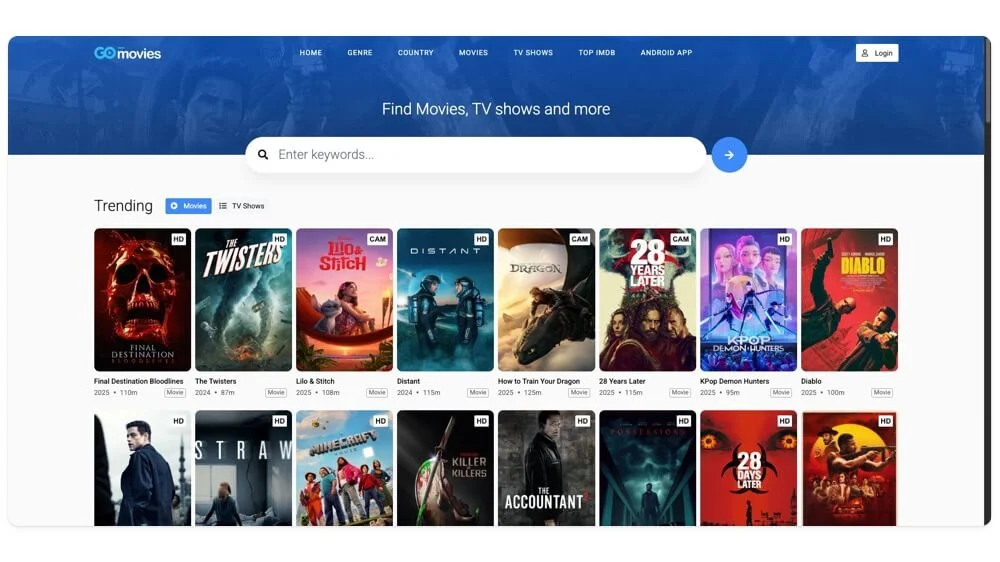Go to TV SHOWS in navigation bar
The width and height of the screenshot is (1000, 562).
[533, 53]
